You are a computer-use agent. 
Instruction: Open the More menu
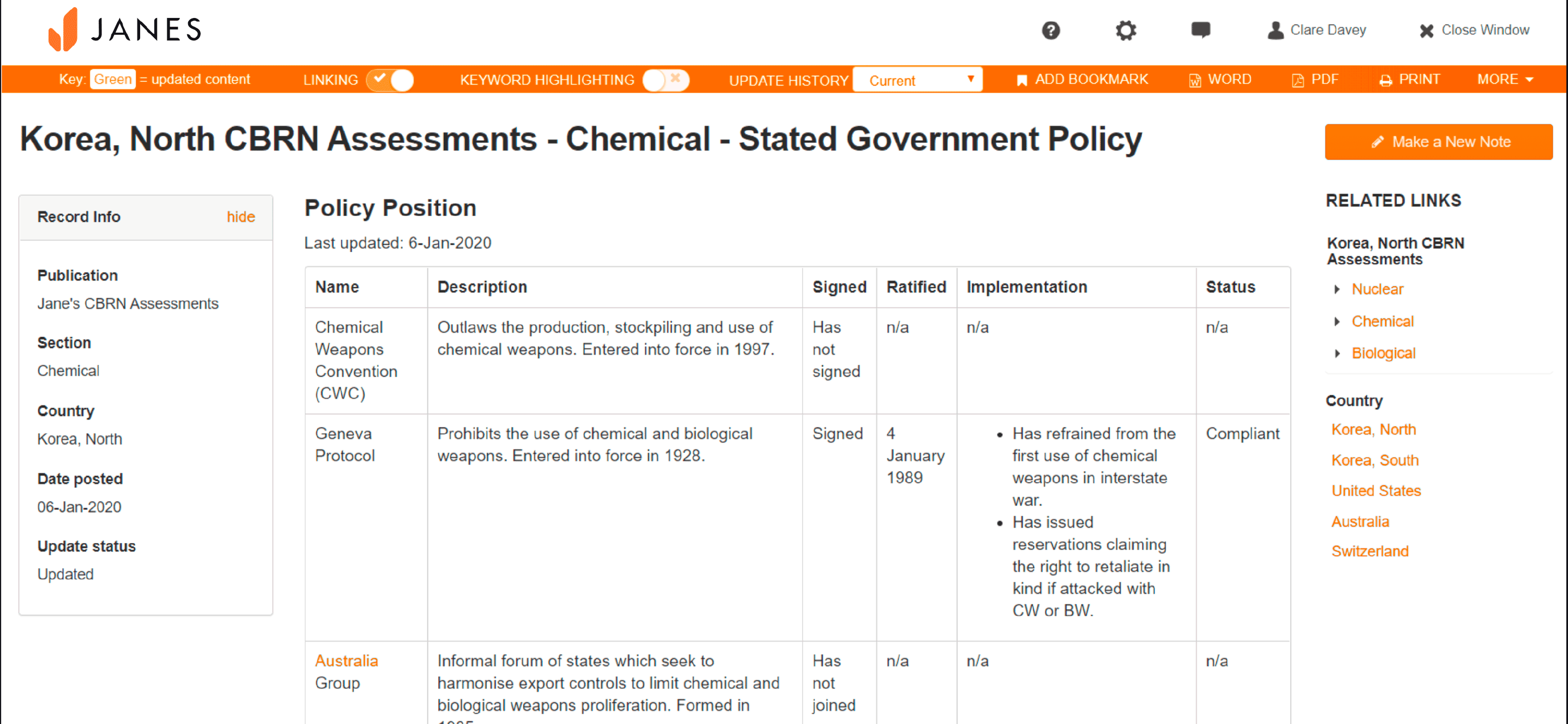click(x=1505, y=80)
